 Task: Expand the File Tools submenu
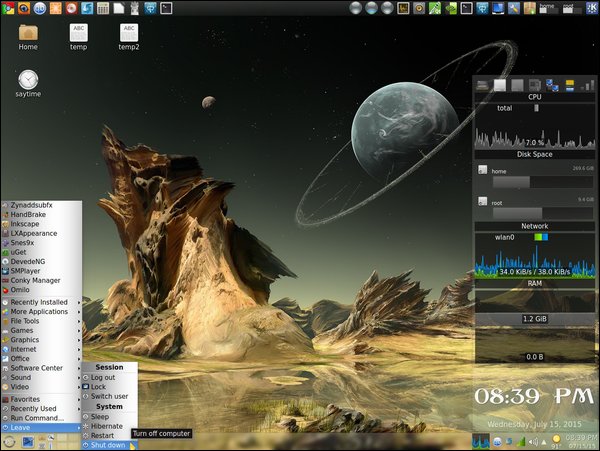(x=41, y=321)
